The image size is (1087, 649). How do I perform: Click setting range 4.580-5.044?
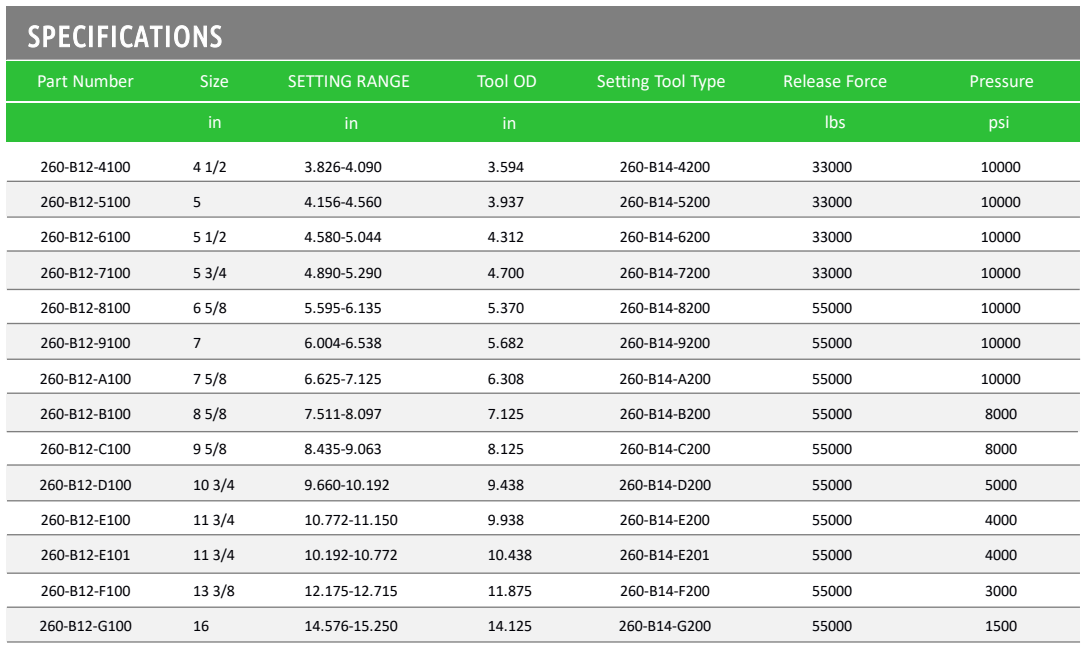(343, 237)
